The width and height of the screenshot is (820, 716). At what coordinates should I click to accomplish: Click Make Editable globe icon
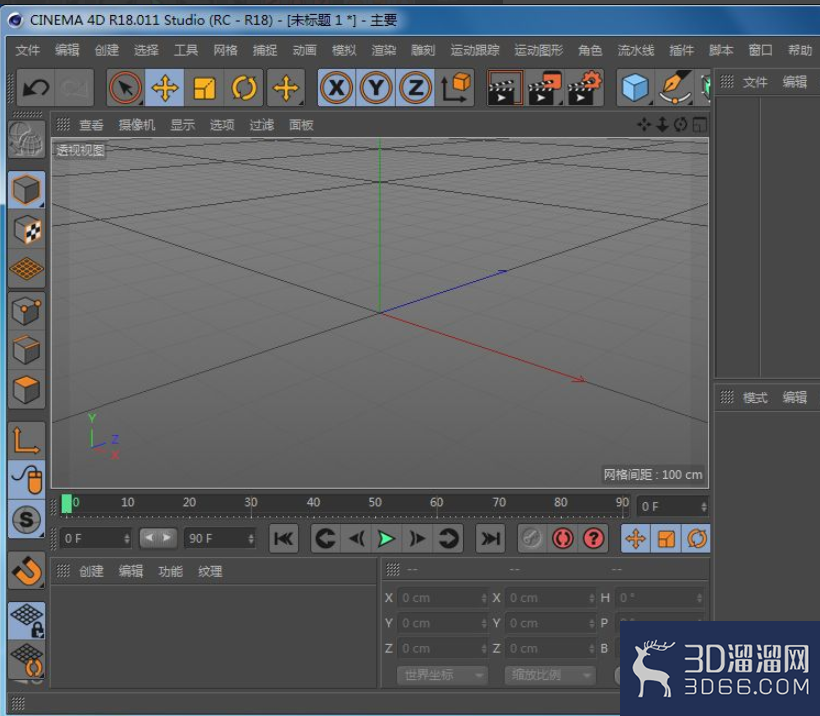pos(26,139)
